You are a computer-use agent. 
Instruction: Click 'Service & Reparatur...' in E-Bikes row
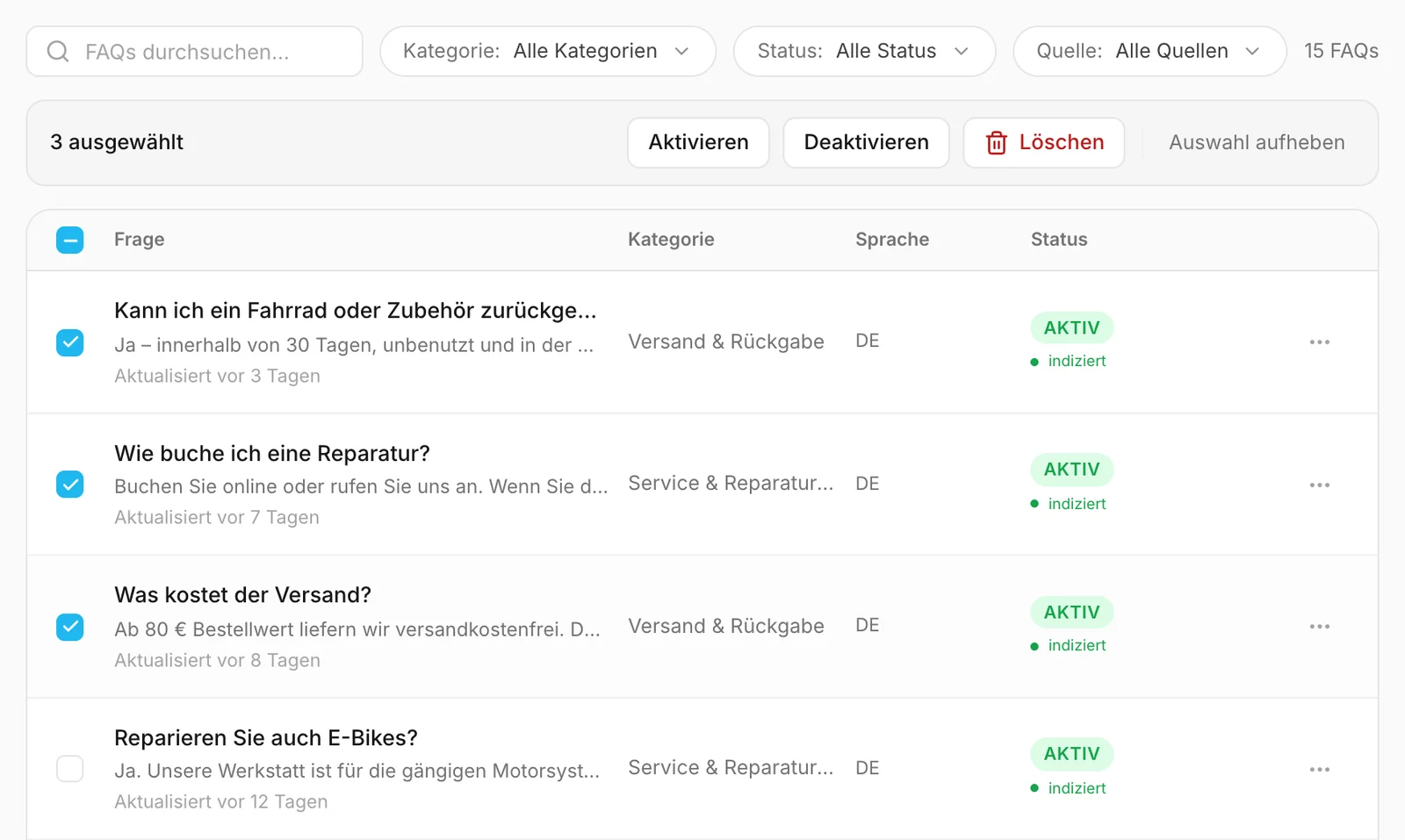tap(731, 768)
